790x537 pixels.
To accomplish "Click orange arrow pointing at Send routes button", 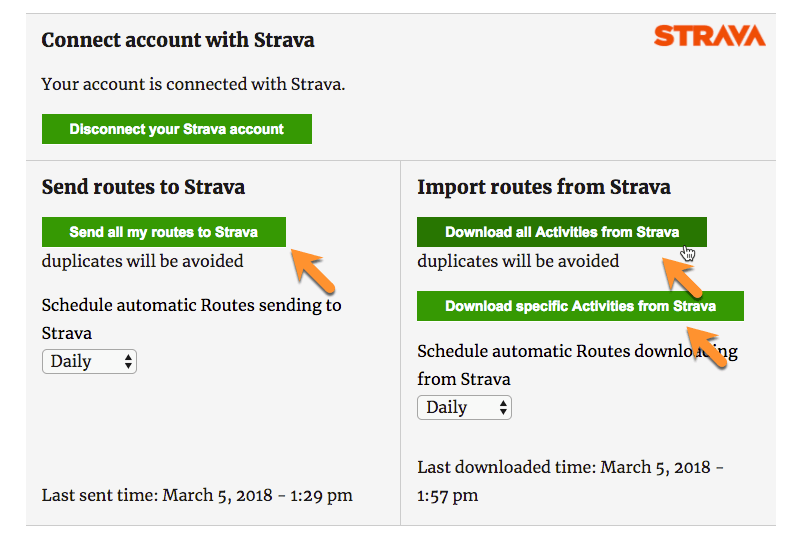I will pyautogui.click(x=311, y=269).
